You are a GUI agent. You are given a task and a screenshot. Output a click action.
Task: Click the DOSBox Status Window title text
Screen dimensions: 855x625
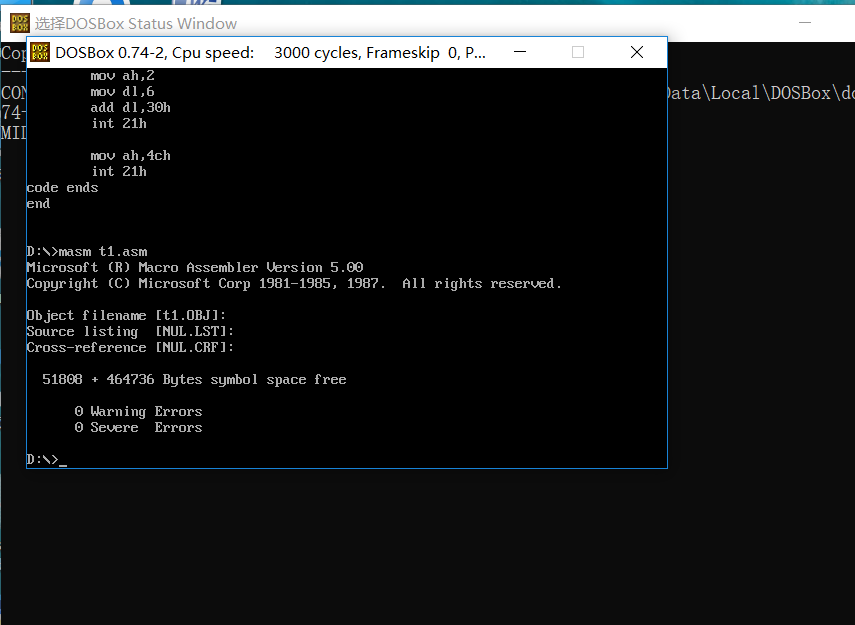click(x=136, y=23)
